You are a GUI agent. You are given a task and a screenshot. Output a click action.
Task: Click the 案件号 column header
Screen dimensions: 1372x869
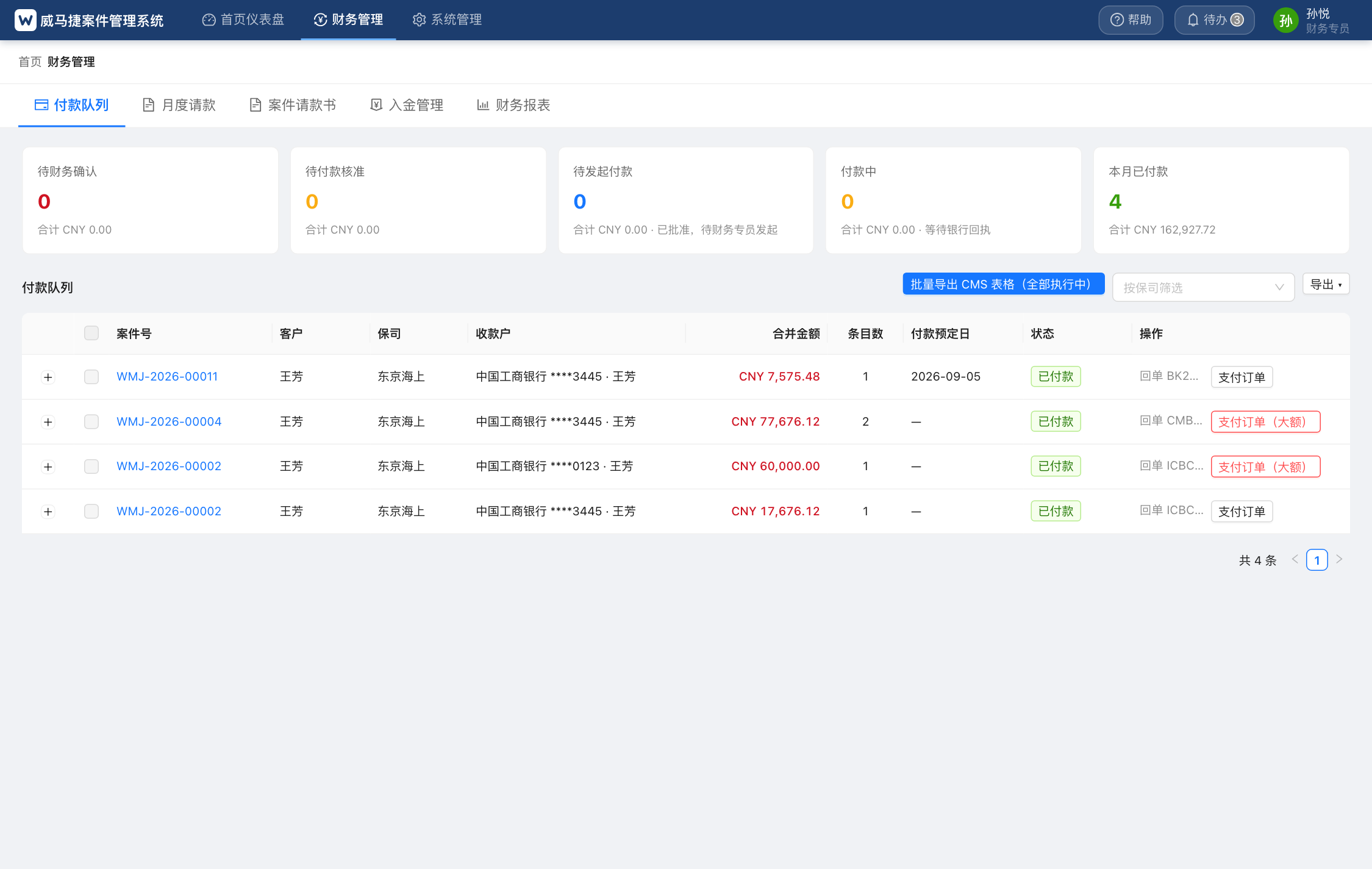tap(134, 334)
